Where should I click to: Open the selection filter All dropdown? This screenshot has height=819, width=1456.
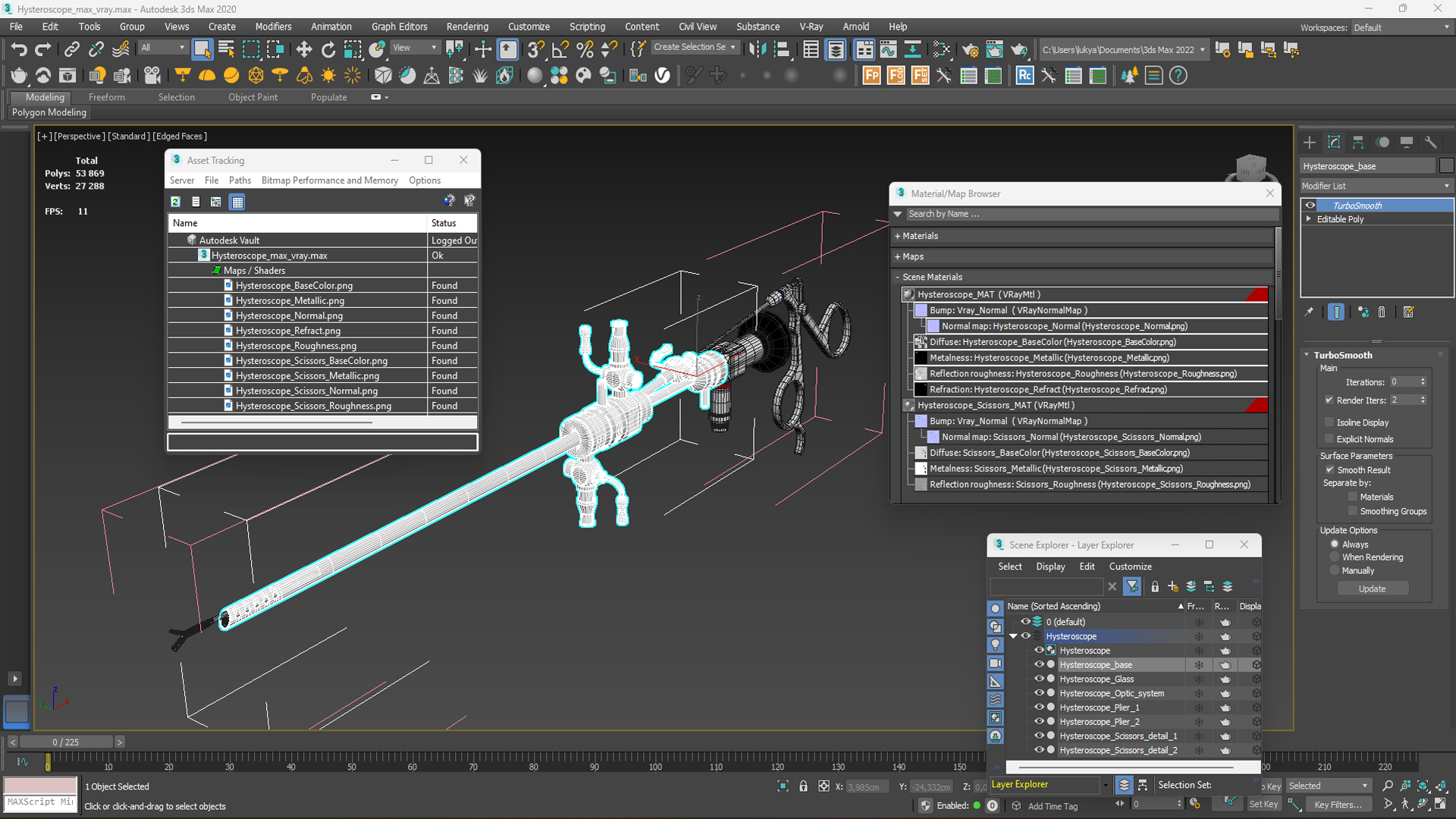click(x=163, y=47)
